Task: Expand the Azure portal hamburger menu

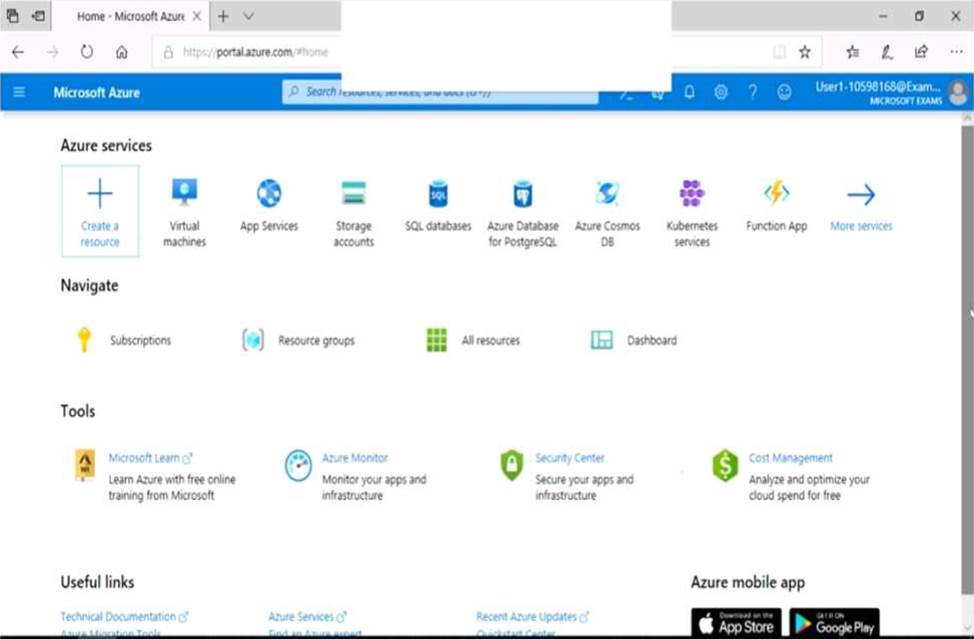Action: coord(19,92)
